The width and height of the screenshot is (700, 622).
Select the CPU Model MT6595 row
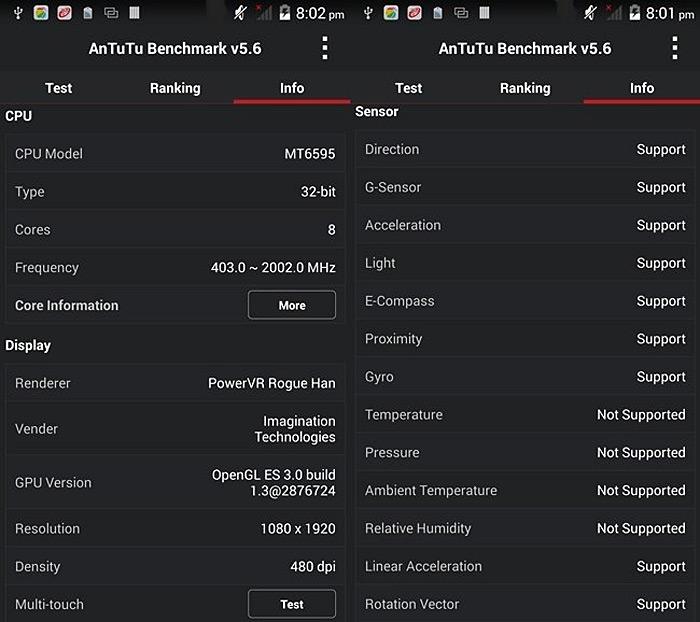click(x=175, y=154)
